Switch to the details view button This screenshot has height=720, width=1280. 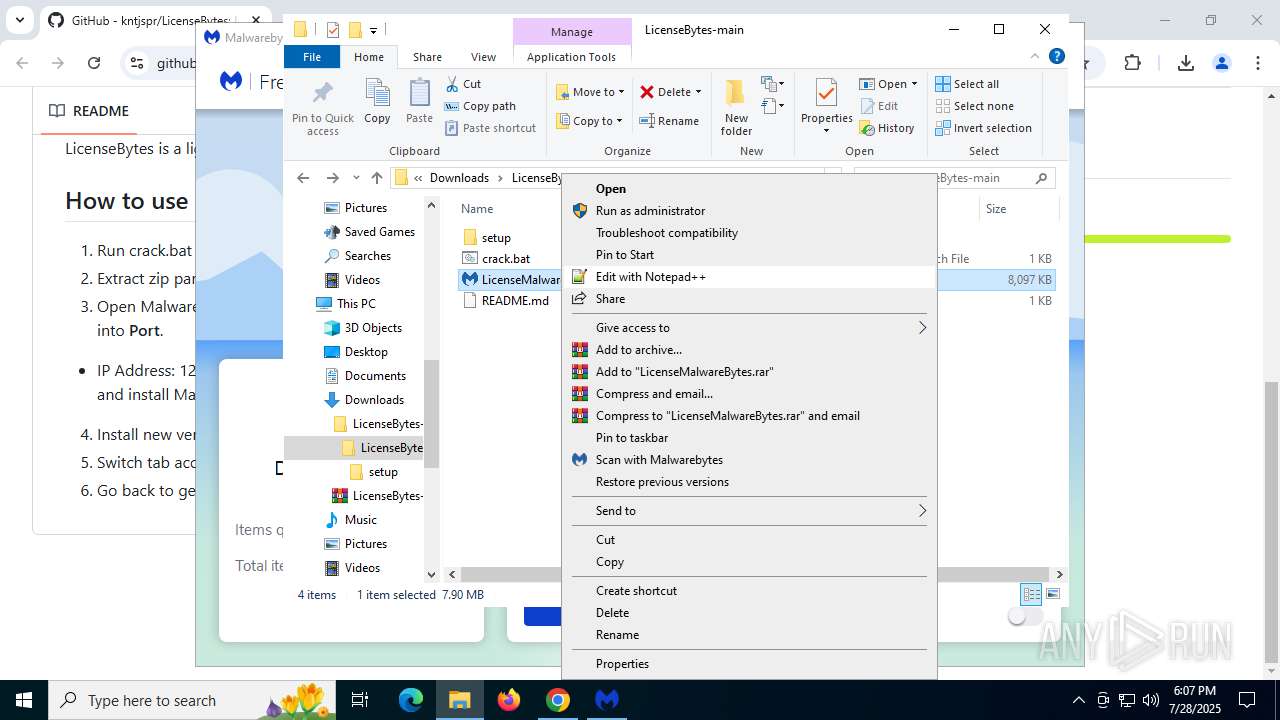pos(1031,594)
